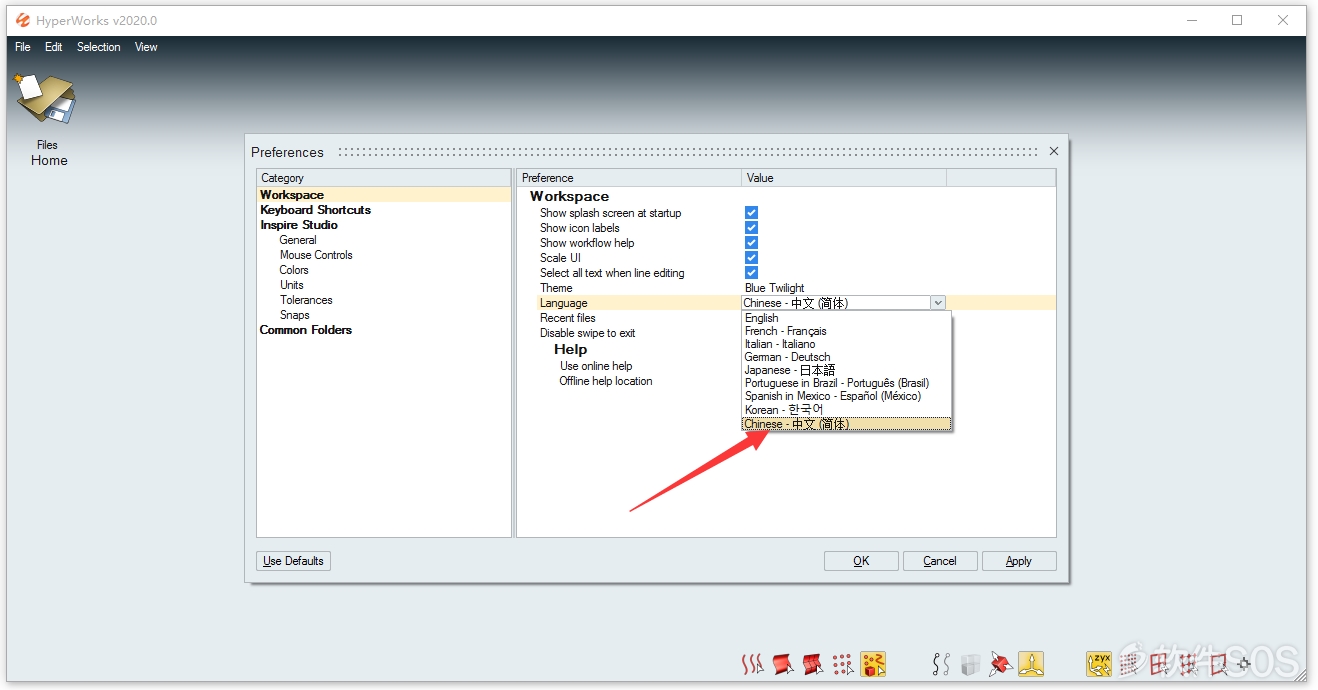Click the Category column header
The width and height of the screenshot is (1318, 690).
384,178
